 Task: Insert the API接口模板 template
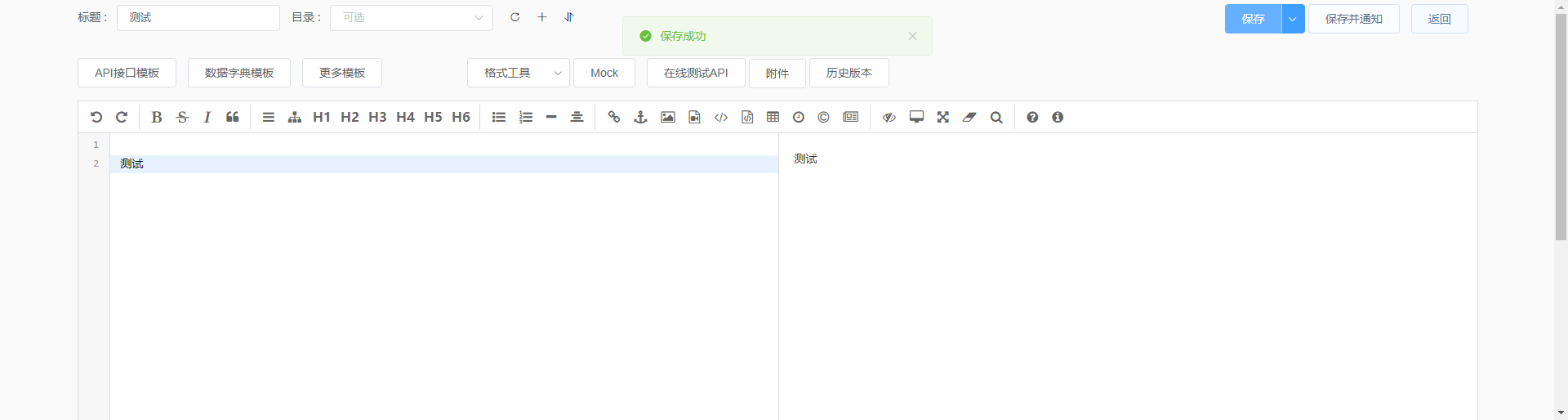[127, 73]
